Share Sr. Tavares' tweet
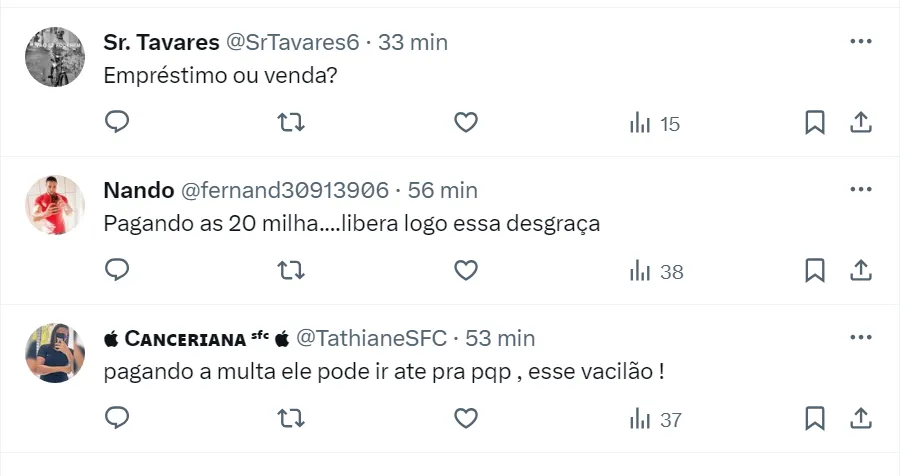 click(x=861, y=122)
